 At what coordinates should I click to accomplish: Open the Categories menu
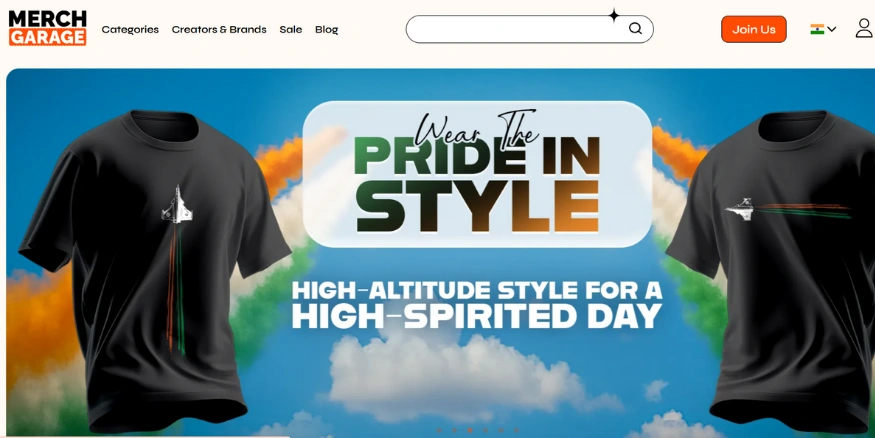click(x=130, y=30)
